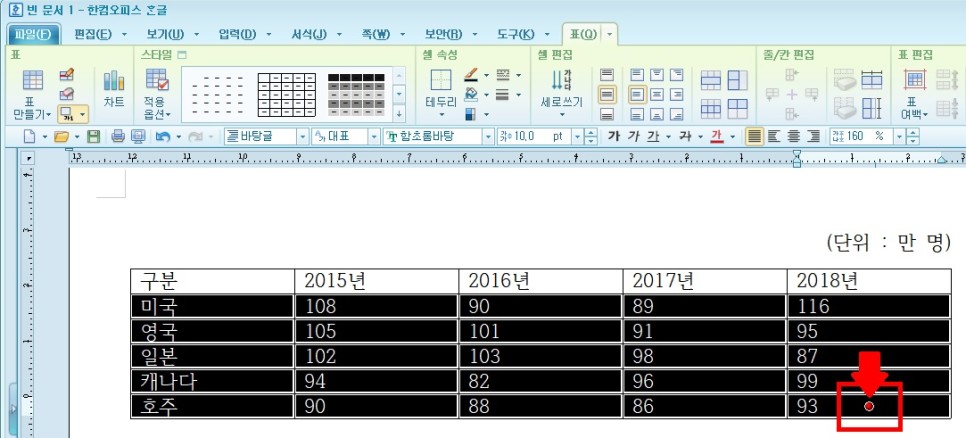Open the 대표 language dropdown
The width and height of the screenshot is (966, 438).
click(x=374, y=137)
